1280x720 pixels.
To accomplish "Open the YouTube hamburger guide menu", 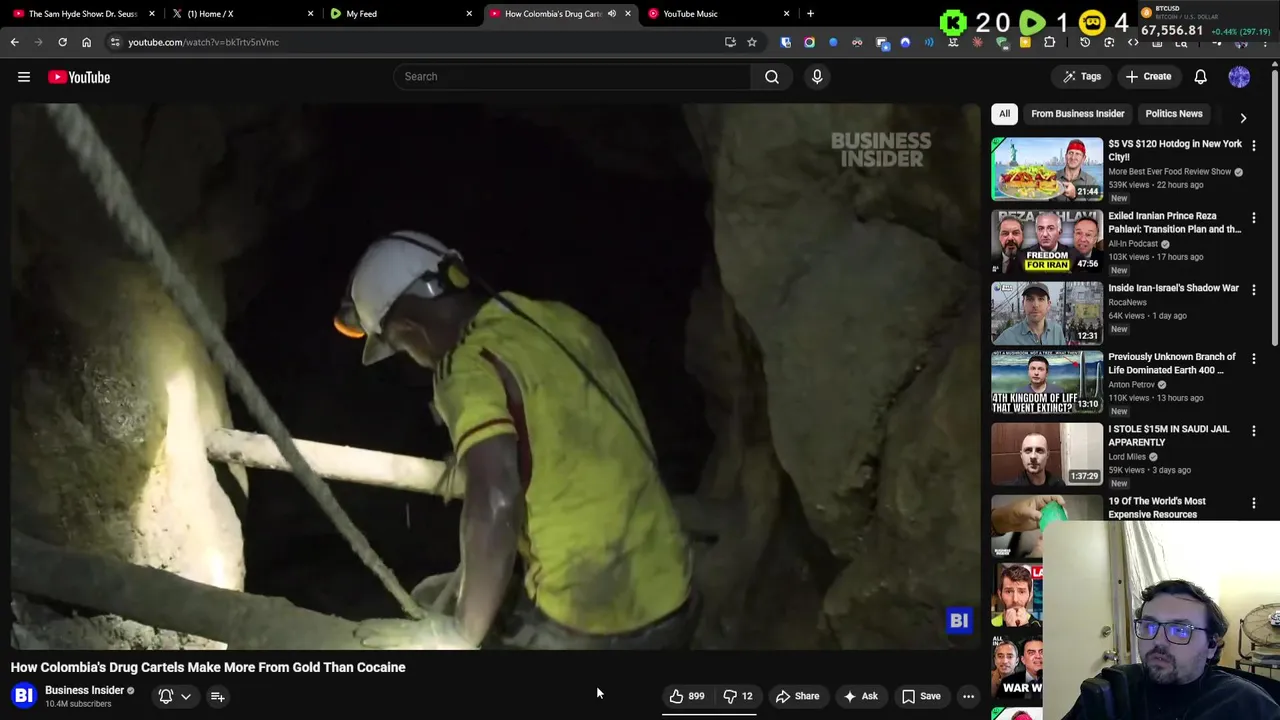I will [24, 77].
